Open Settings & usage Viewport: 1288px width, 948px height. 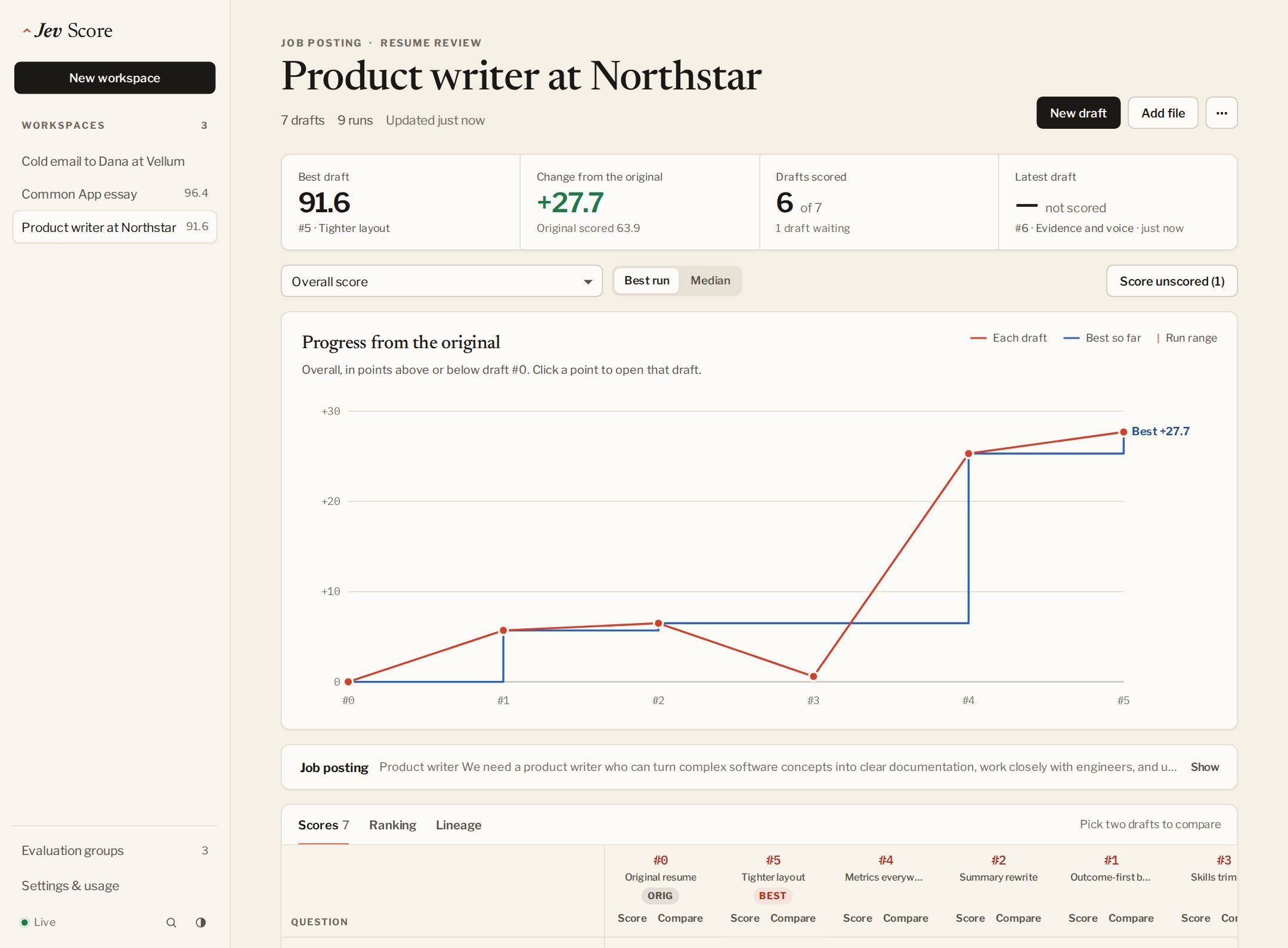[115, 885]
